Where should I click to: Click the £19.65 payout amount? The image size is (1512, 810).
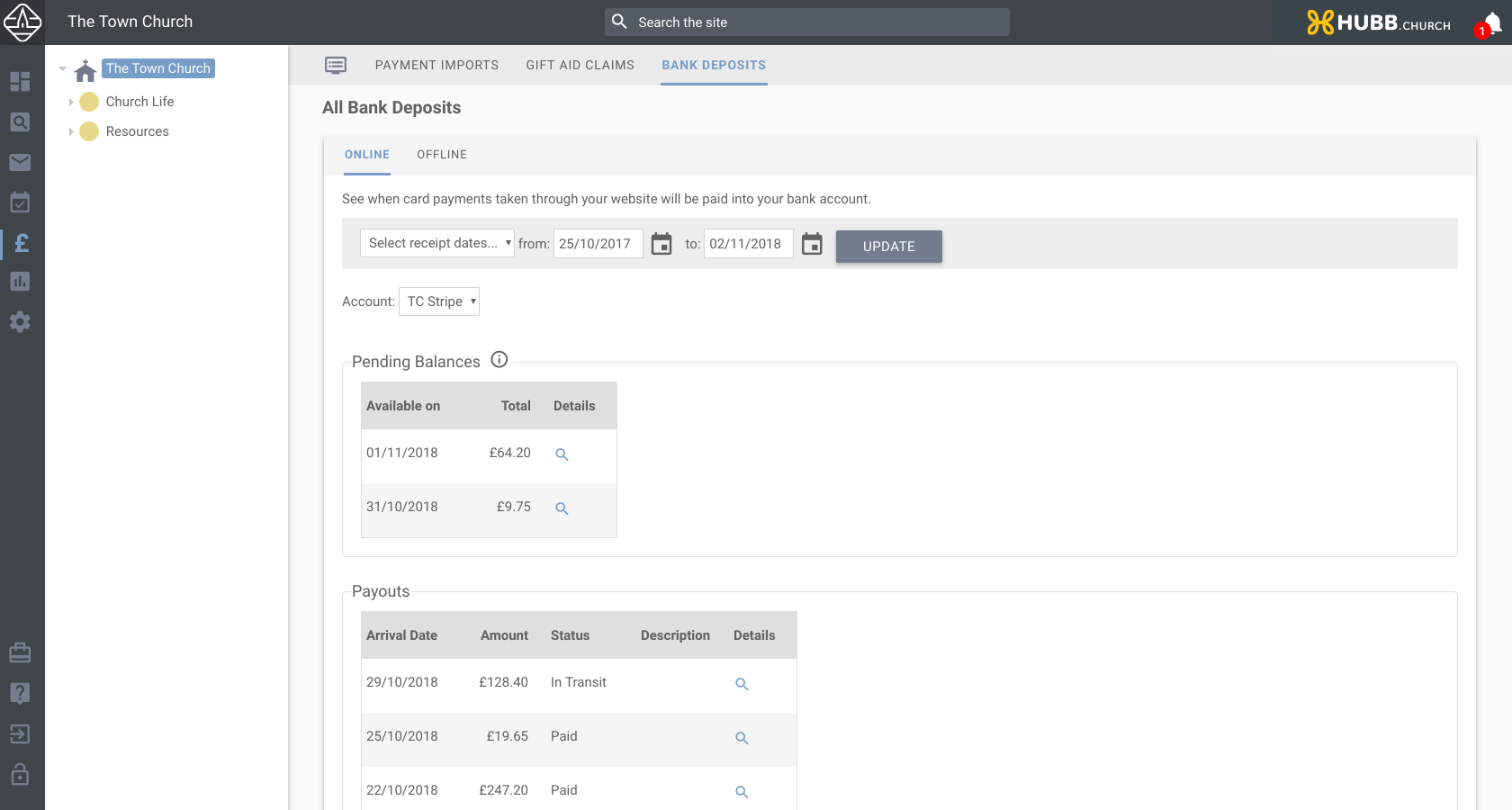pos(507,736)
